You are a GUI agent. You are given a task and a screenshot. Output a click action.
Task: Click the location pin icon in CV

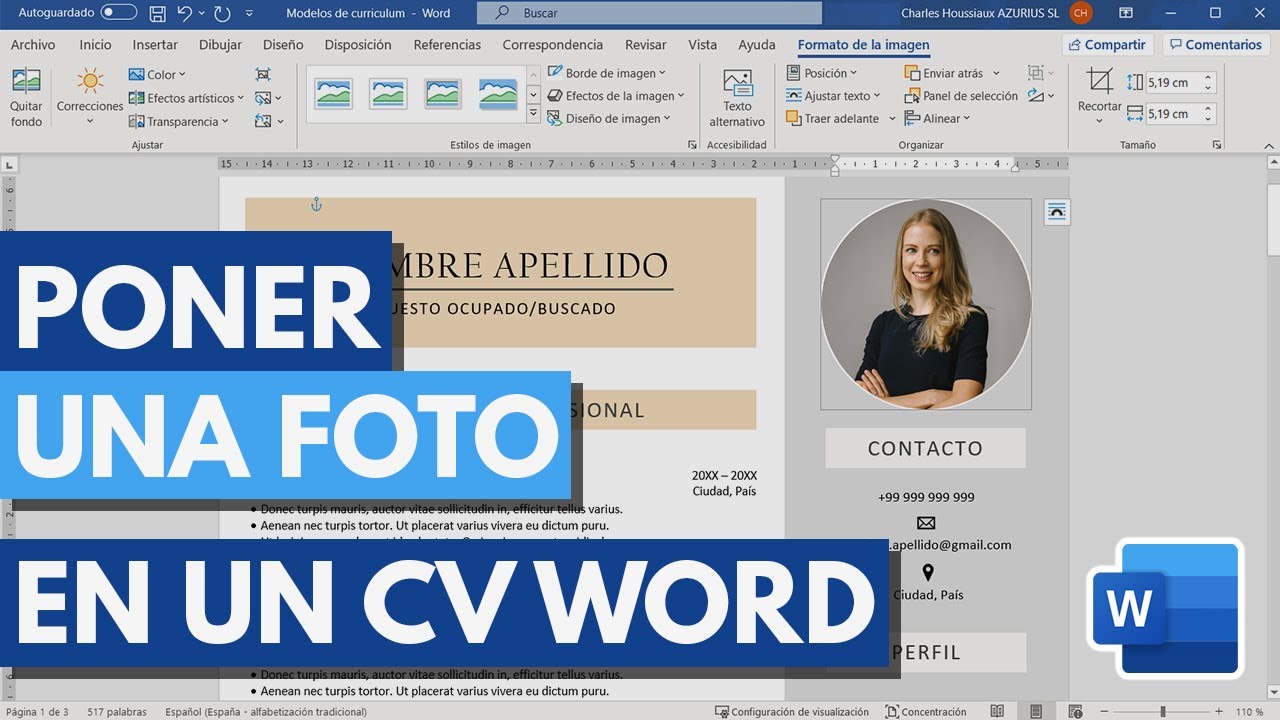(x=927, y=572)
